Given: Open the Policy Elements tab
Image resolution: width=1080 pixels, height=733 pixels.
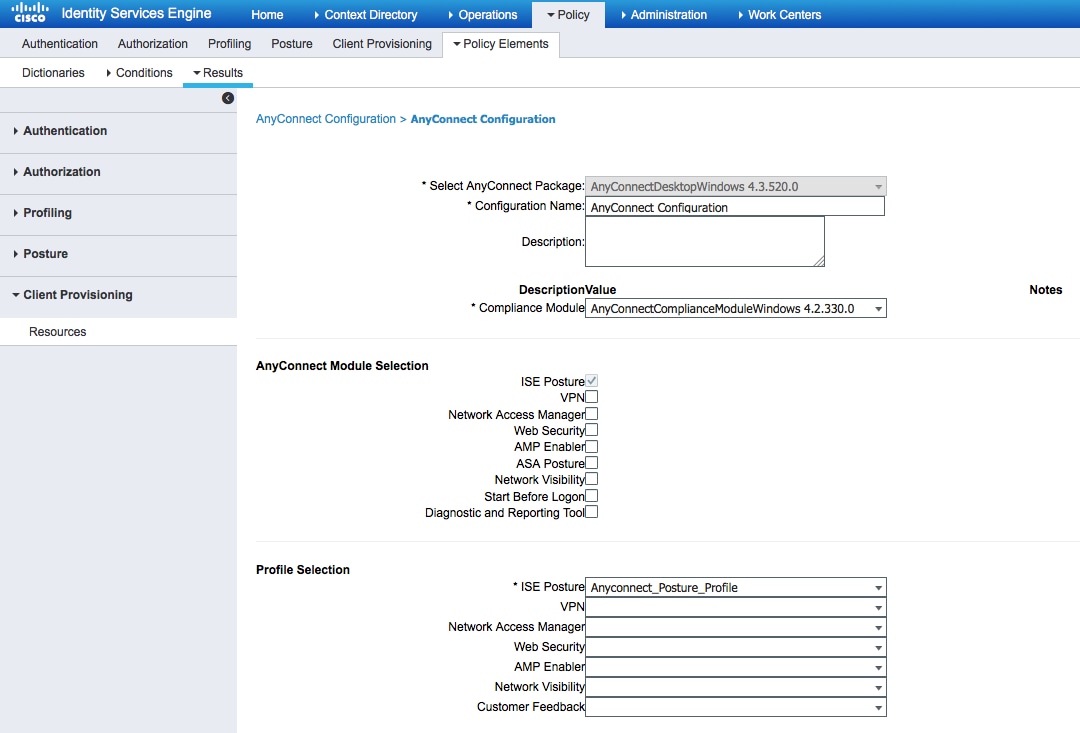Looking at the screenshot, I should click(501, 43).
